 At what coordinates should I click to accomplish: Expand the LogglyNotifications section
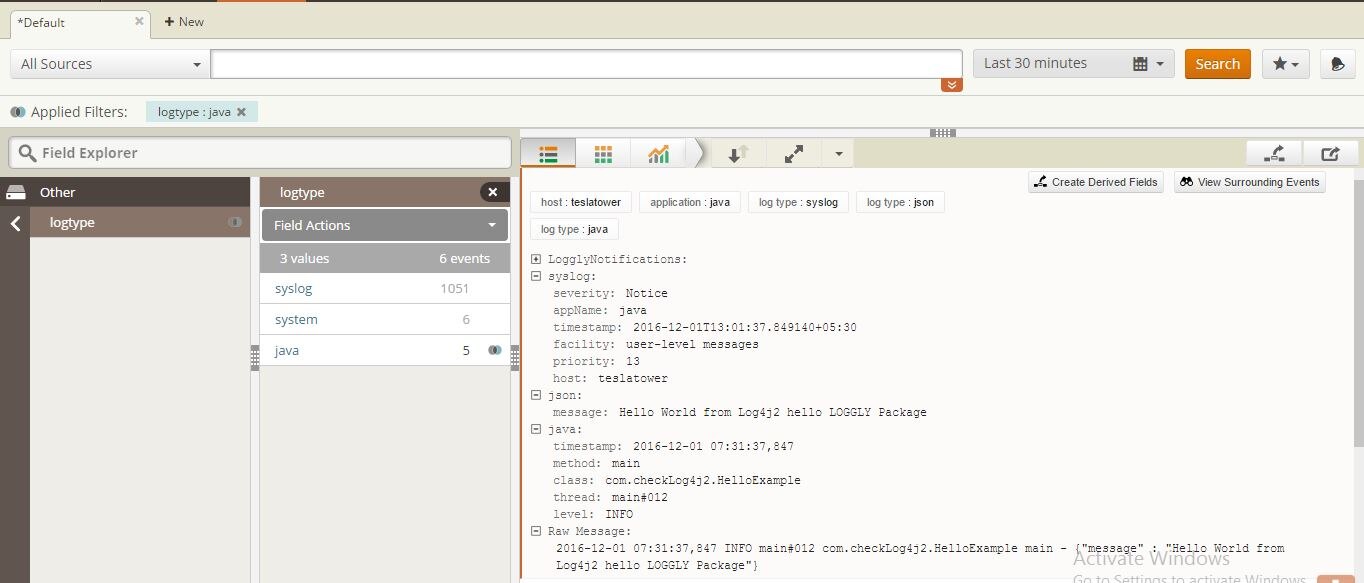tap(536, 259)
